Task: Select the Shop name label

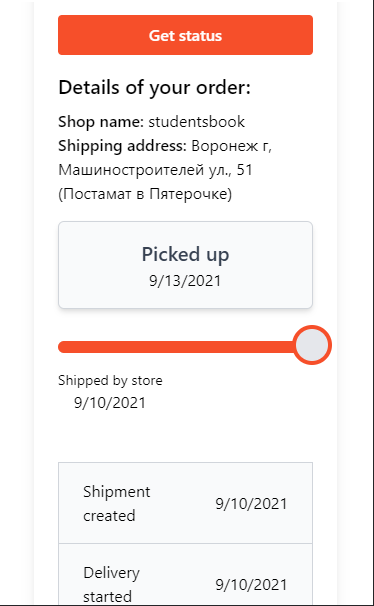Action: click(101, 122)
